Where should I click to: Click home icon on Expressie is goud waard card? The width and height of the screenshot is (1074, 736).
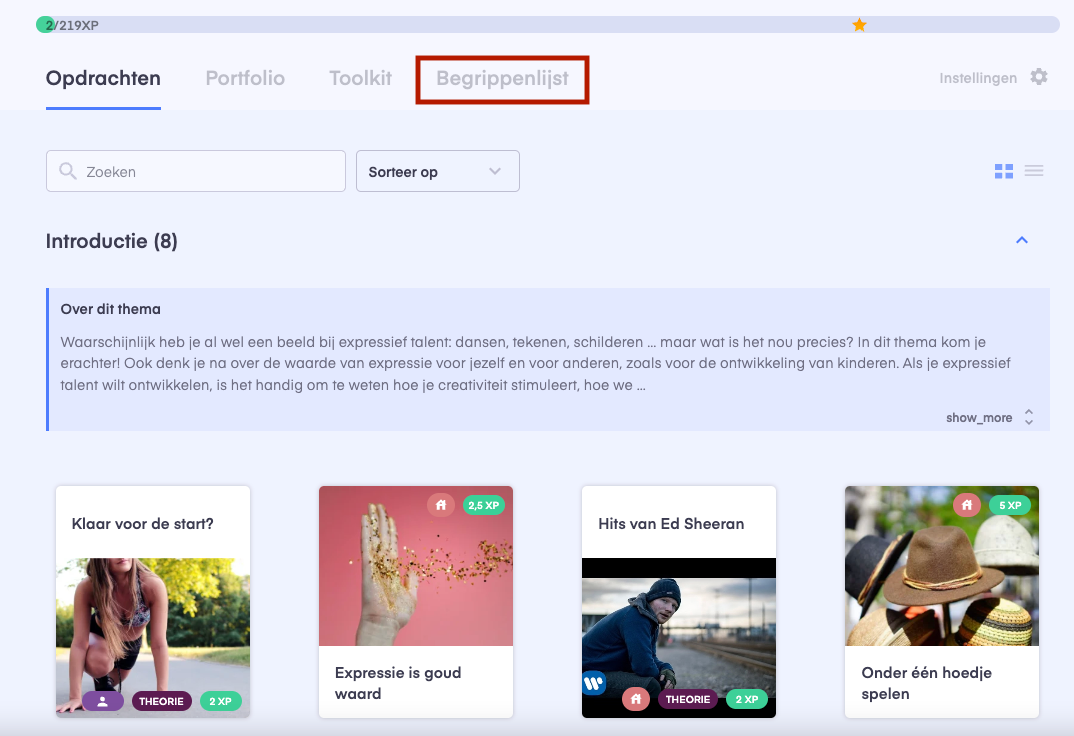pyautogui.click(x=440, y=505)
